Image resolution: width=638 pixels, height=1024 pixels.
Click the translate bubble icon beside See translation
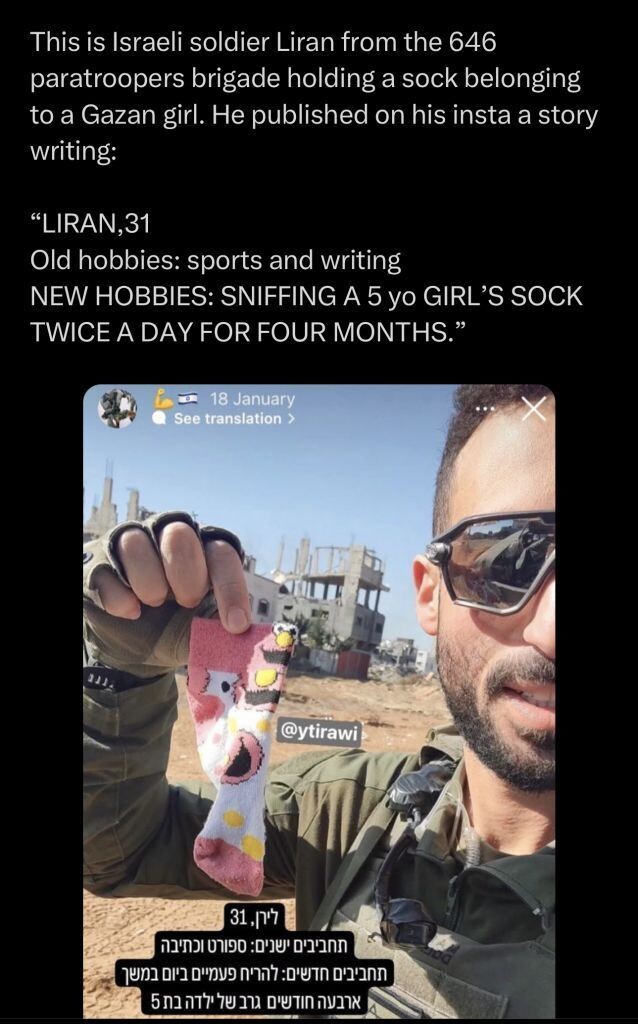159,419
